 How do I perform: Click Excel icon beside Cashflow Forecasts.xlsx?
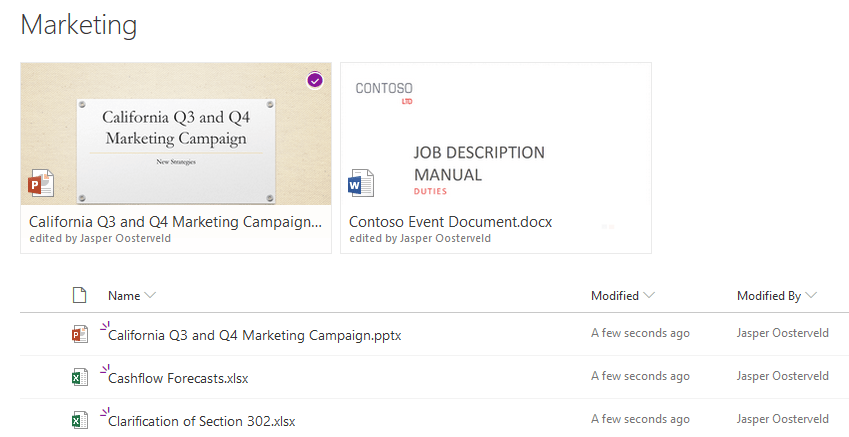[x=80, y=377]
